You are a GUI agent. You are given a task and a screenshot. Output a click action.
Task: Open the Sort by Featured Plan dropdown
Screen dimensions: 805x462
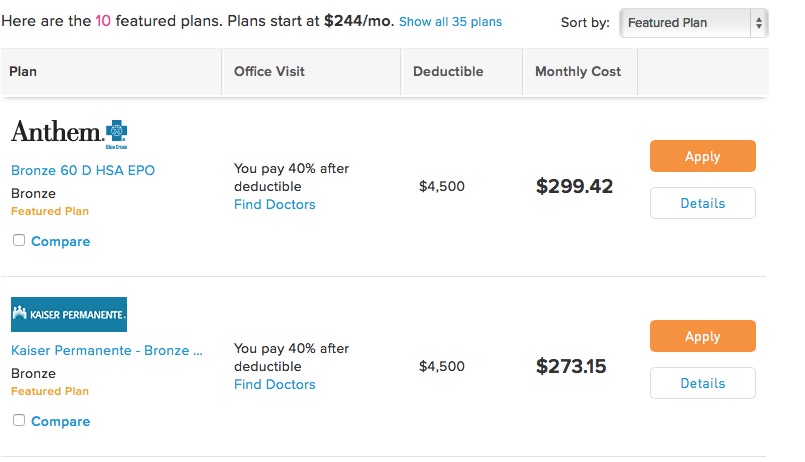click(694, 23)
